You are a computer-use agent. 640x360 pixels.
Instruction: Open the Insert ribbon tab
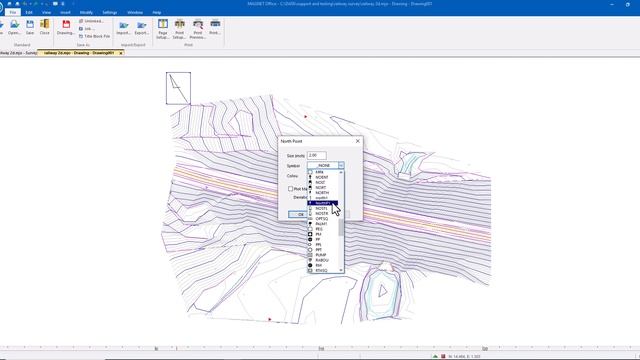click(65, 12)
